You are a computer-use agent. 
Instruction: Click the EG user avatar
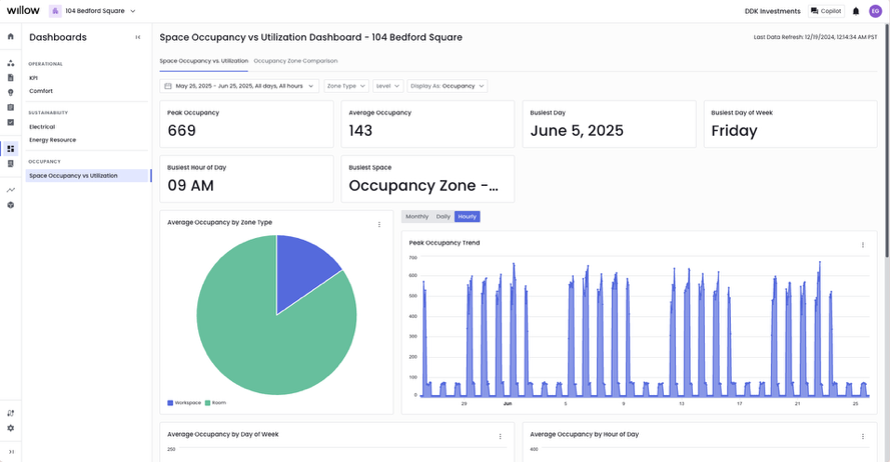(x=875, y=11)
